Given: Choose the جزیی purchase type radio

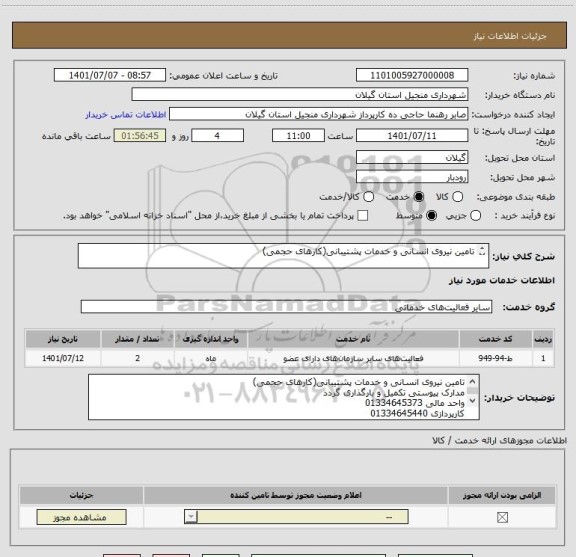Looking at the screenshot, I should click(475, 216).
